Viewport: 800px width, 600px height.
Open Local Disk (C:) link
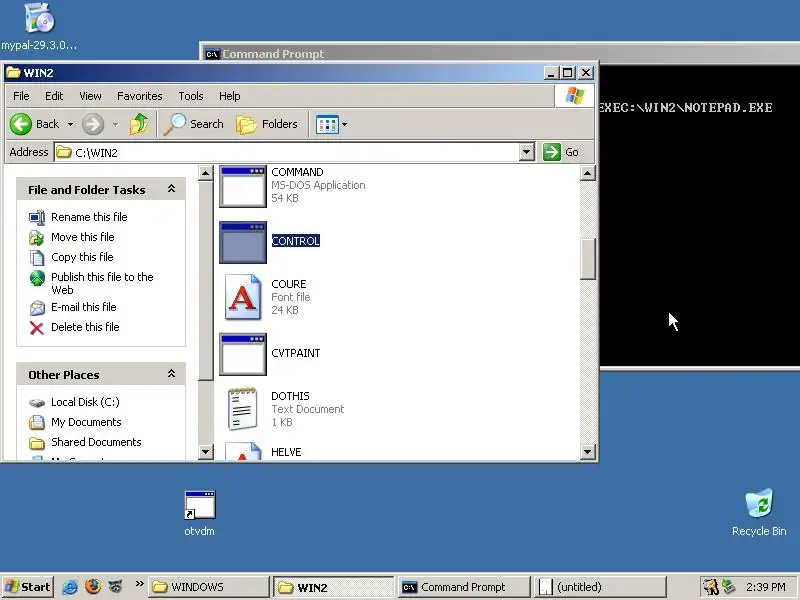tap(85, 402)
